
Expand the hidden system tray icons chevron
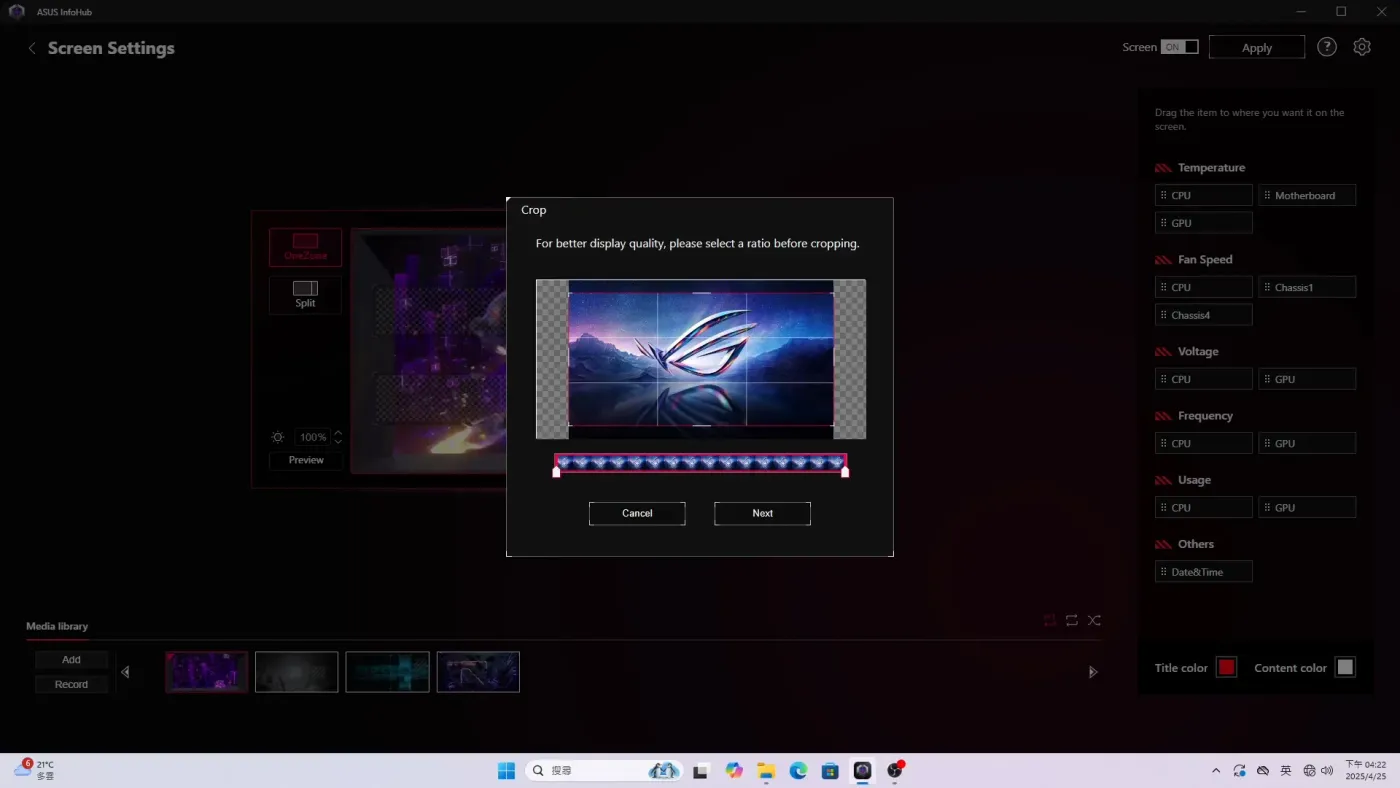1216,771
